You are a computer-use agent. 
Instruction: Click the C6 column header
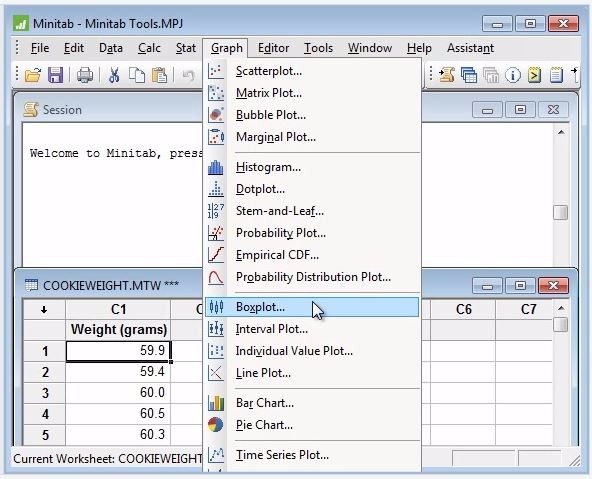463,310
